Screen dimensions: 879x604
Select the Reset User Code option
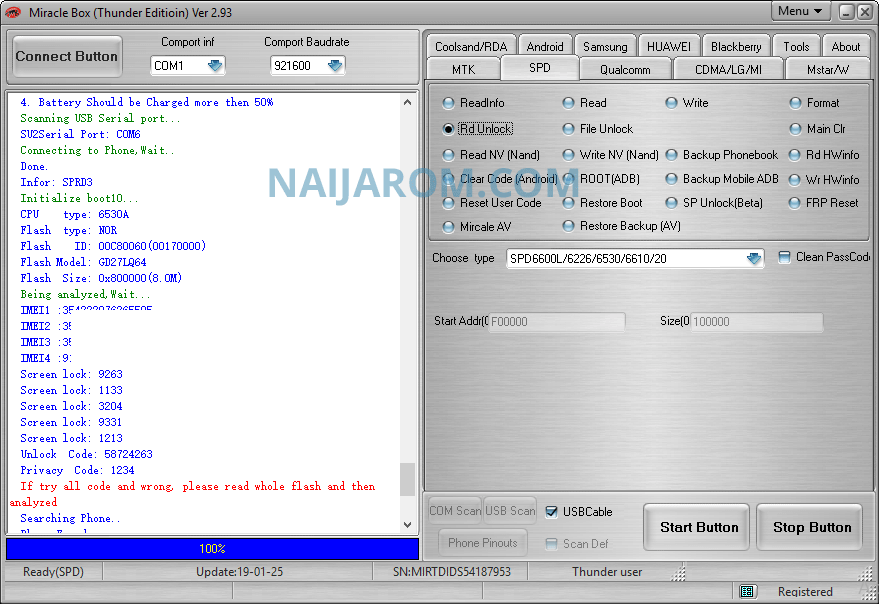pyautogui.click(x=492, y=203)
